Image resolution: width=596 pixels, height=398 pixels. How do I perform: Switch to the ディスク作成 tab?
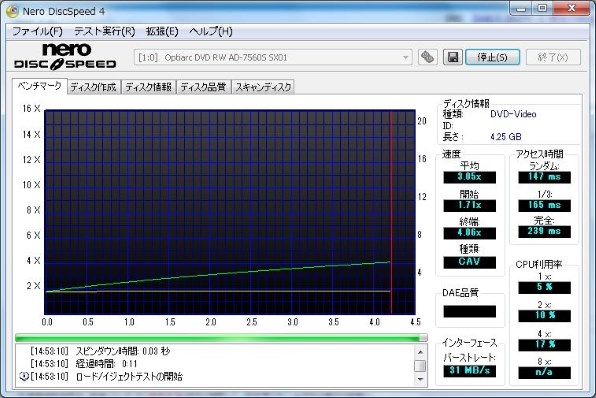pyautogui.click(x=94, y=87)
